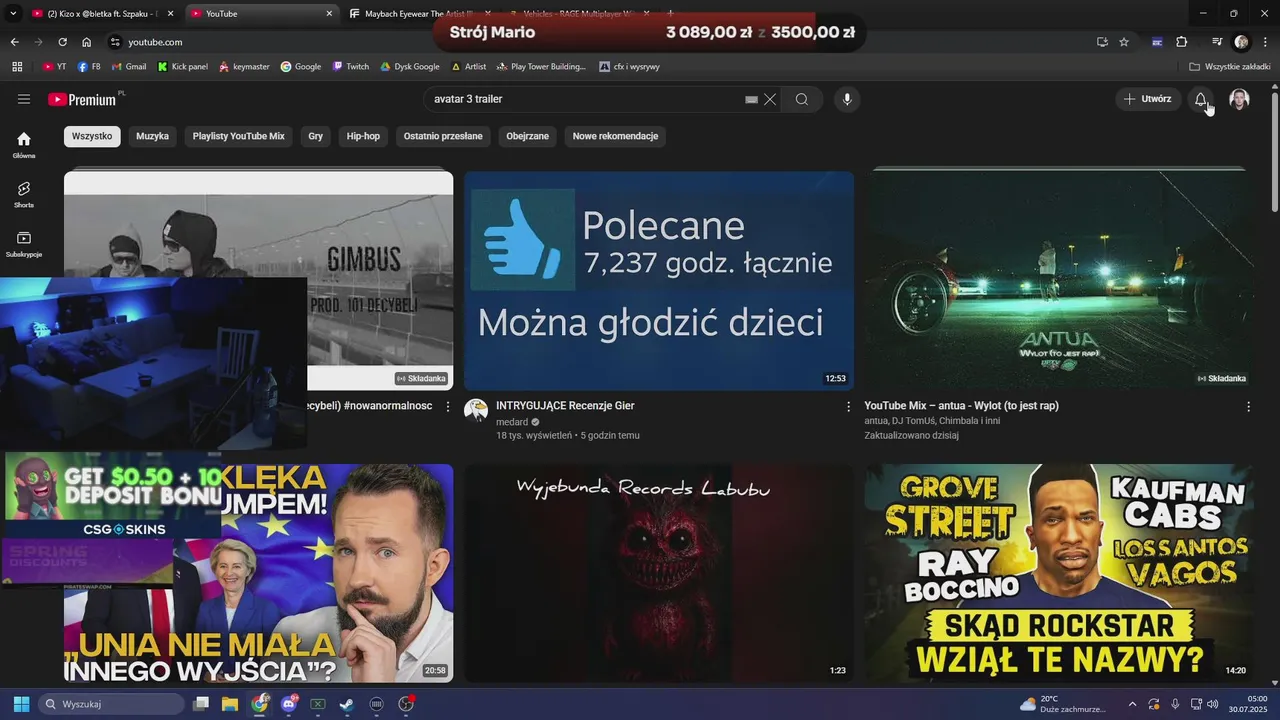Show hidden system tray icons

(1133, 704)
